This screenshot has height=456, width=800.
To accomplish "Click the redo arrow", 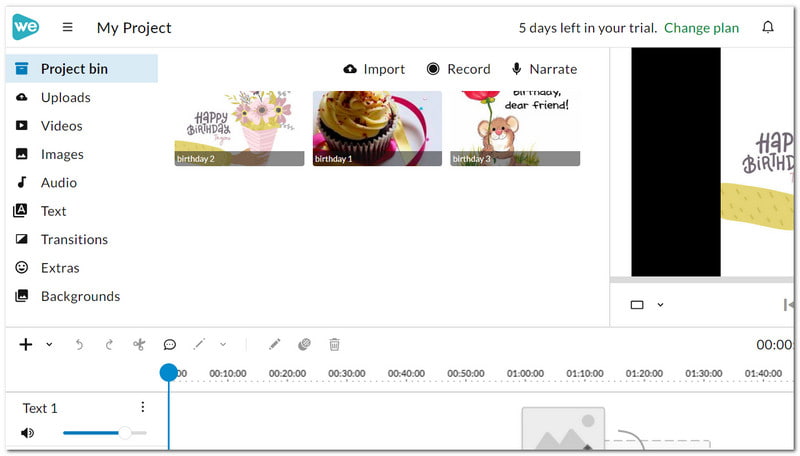I will coord(109,345).
